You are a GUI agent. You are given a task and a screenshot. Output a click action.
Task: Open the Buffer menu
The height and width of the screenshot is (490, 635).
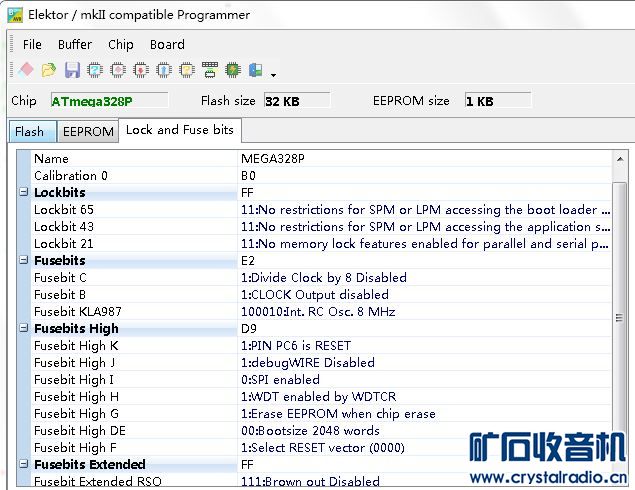tap(74, 44)
